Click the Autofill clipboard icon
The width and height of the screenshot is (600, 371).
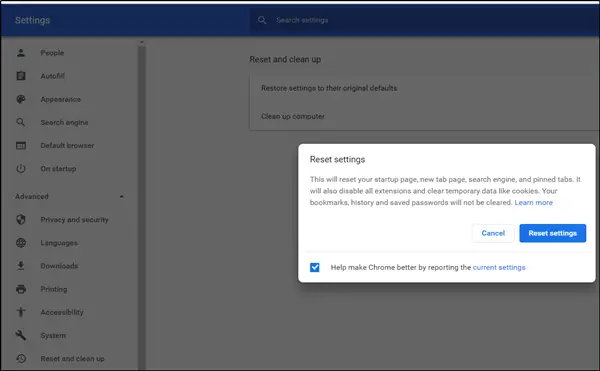click(x=21, y=76)
